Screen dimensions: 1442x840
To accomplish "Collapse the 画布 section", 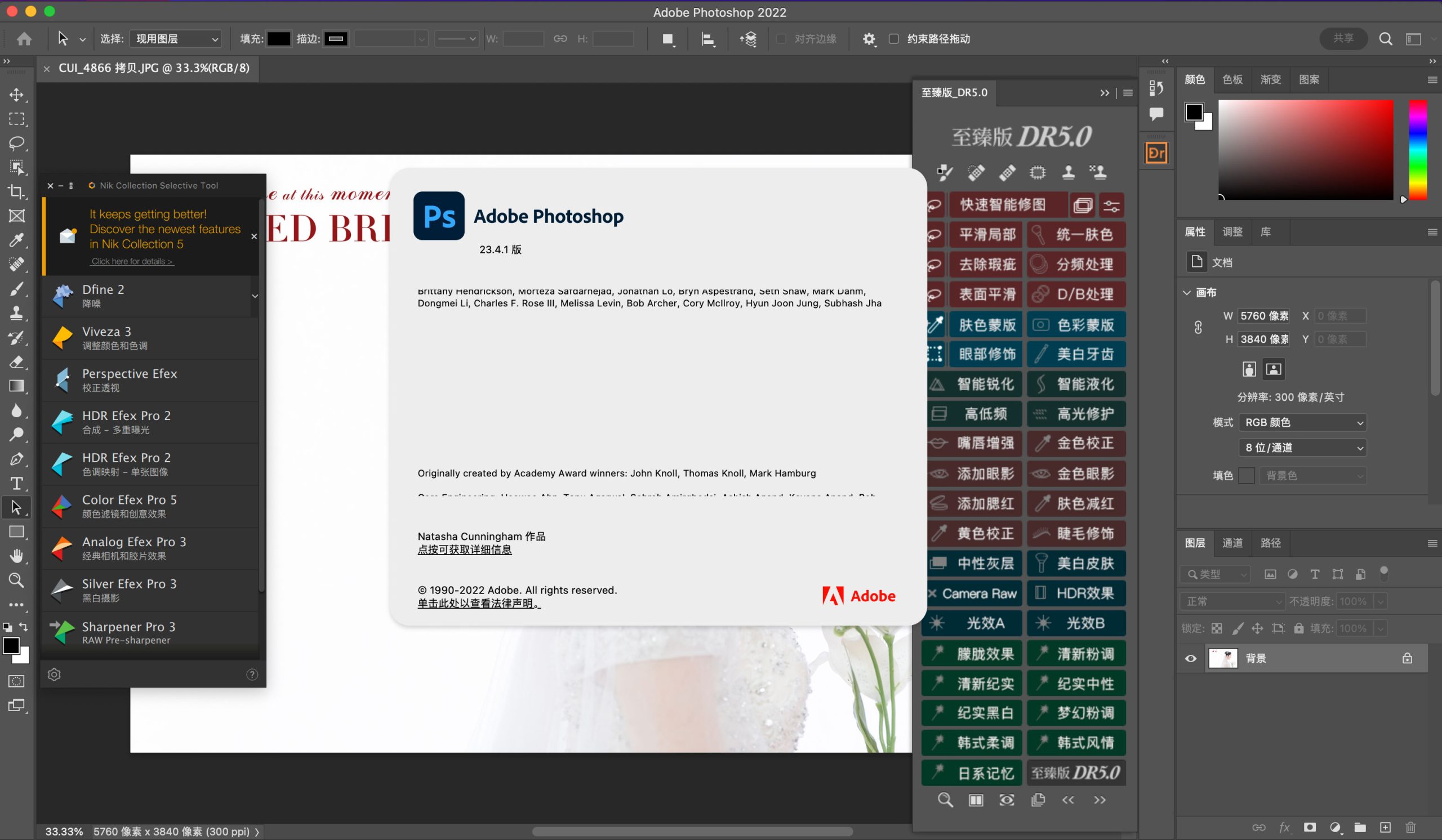I will (1187, 293).
